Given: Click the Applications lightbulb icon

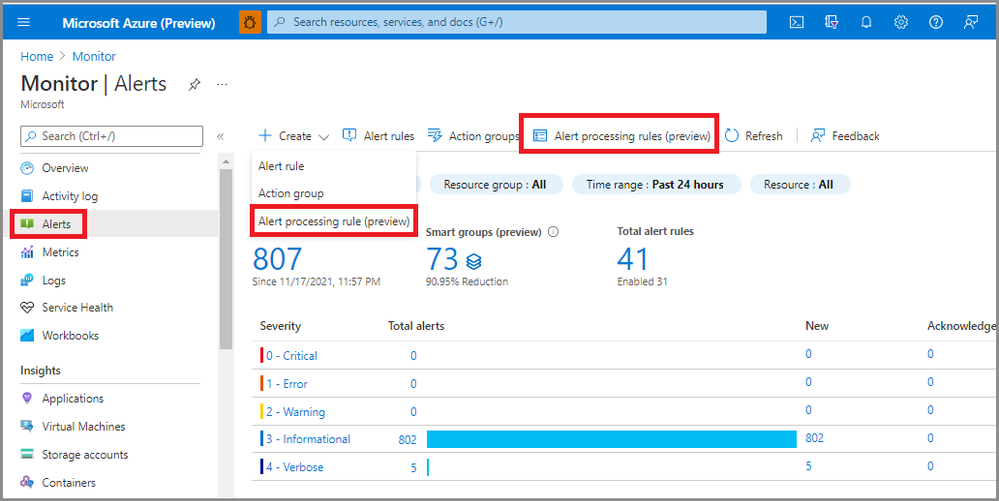Looking at the screenshot, I should [27, 398].
